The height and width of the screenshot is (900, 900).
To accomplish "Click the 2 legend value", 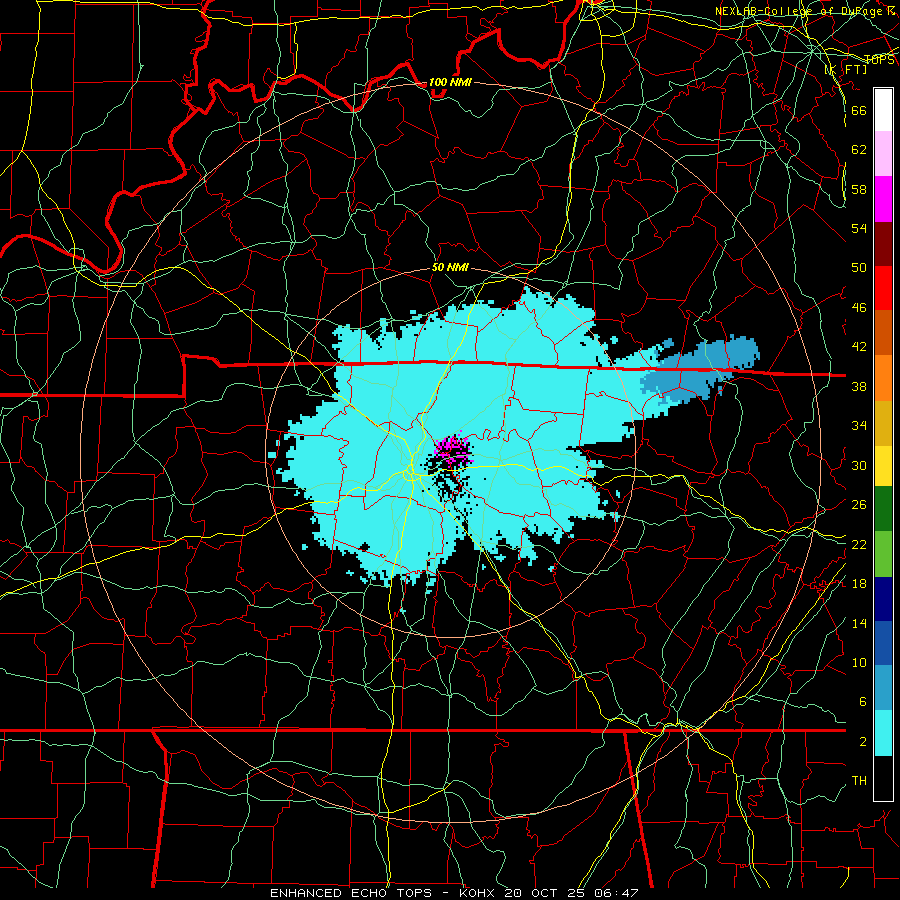I will 862,742.
